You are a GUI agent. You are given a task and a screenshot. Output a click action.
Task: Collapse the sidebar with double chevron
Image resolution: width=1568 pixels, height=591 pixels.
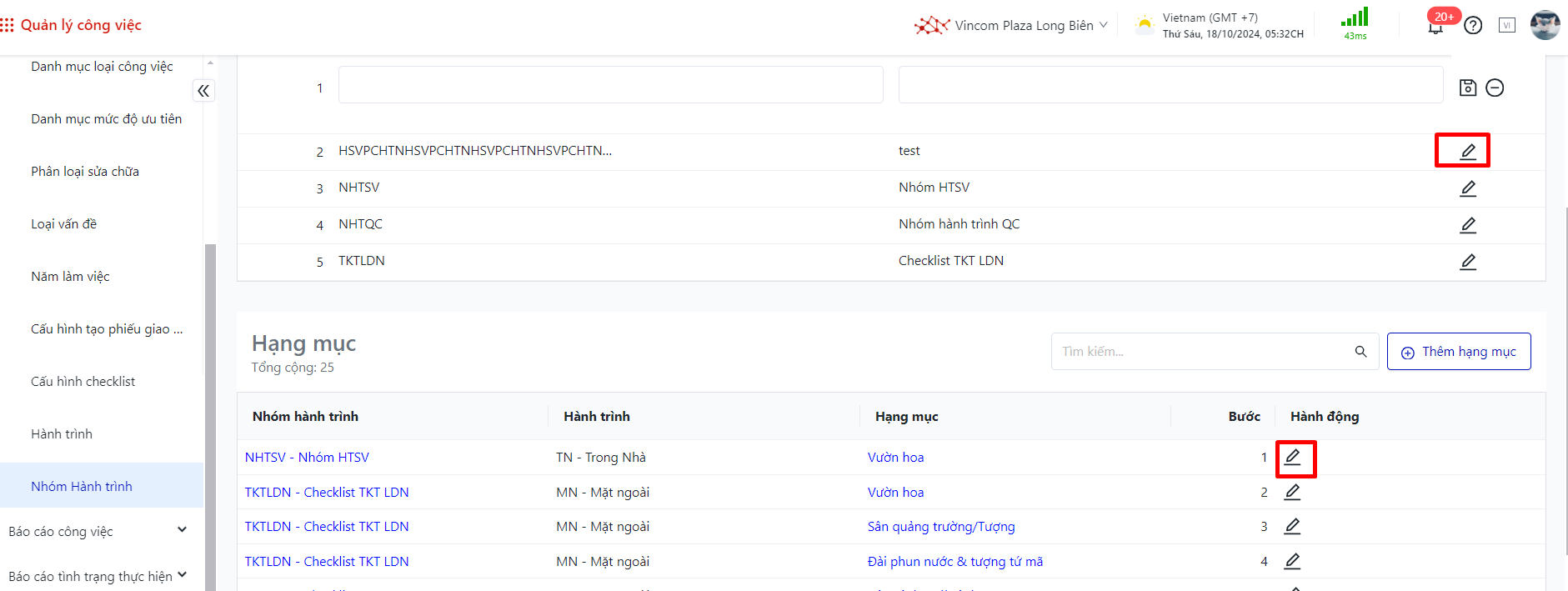(203, 90)
